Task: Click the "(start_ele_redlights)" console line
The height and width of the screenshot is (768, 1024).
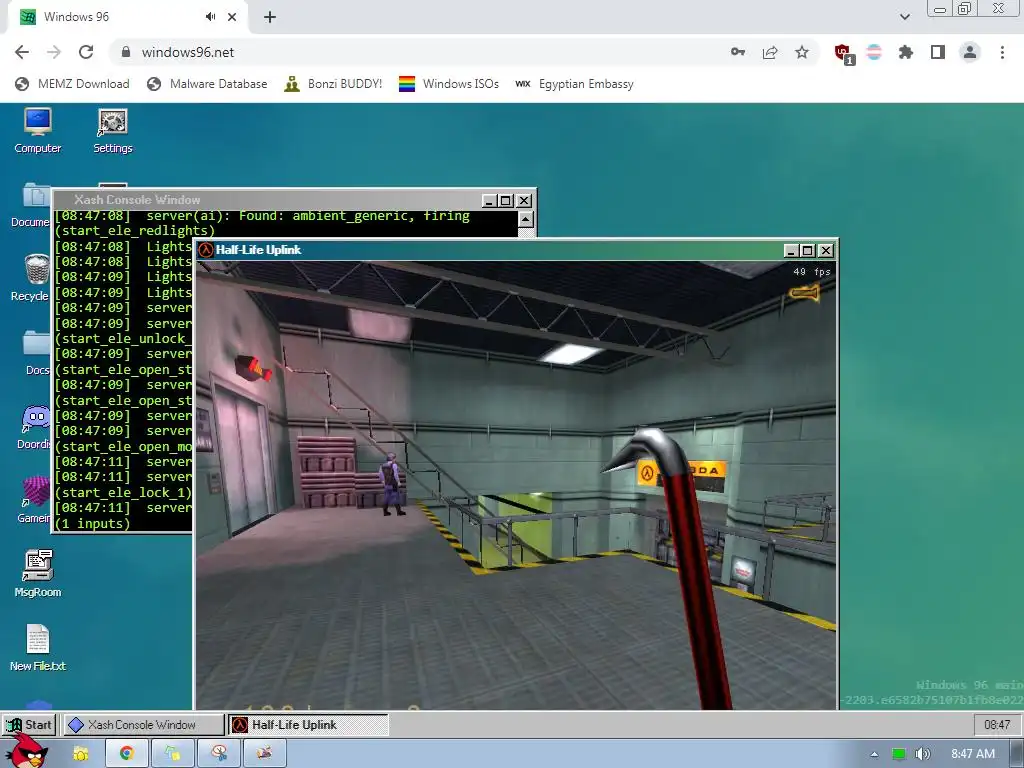Action: (135, 231)
